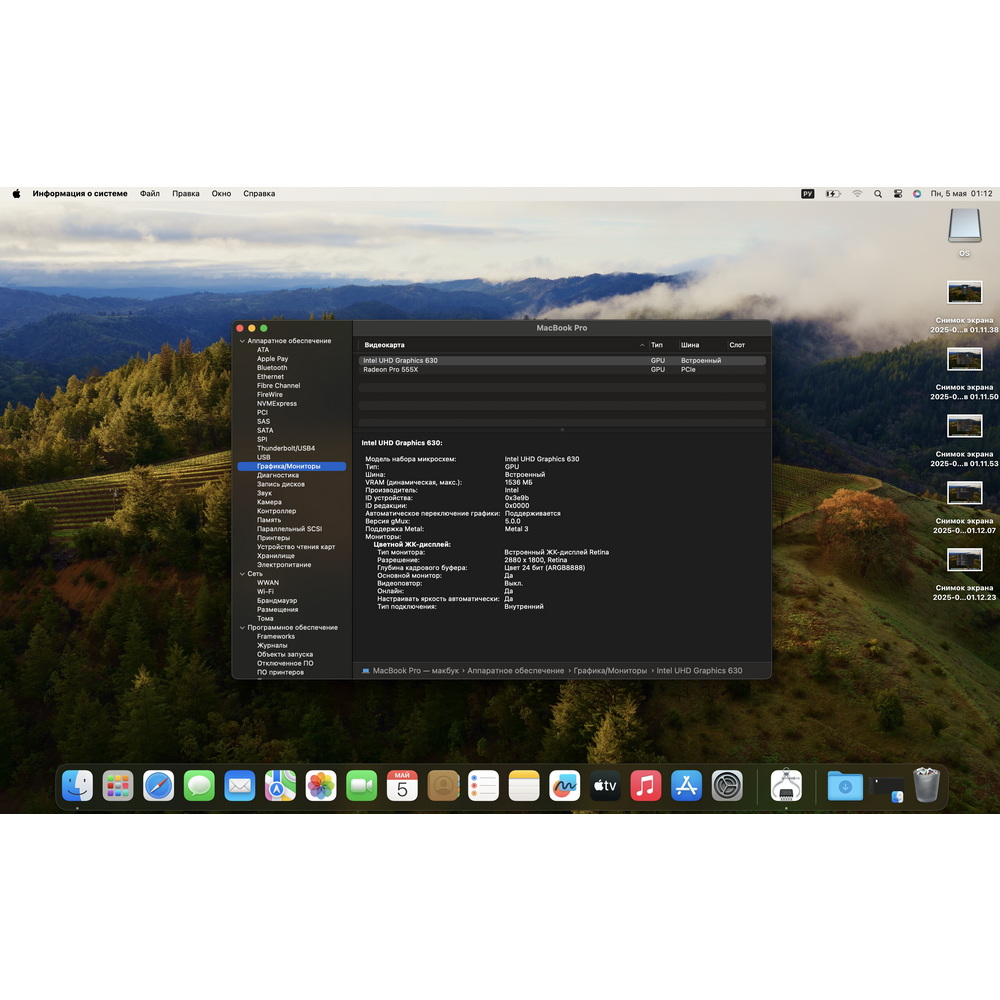Open Launchpad in the Dock
Image resolution: width=1000 pixels, height=1000 pixels.
(x=118, y=785)
